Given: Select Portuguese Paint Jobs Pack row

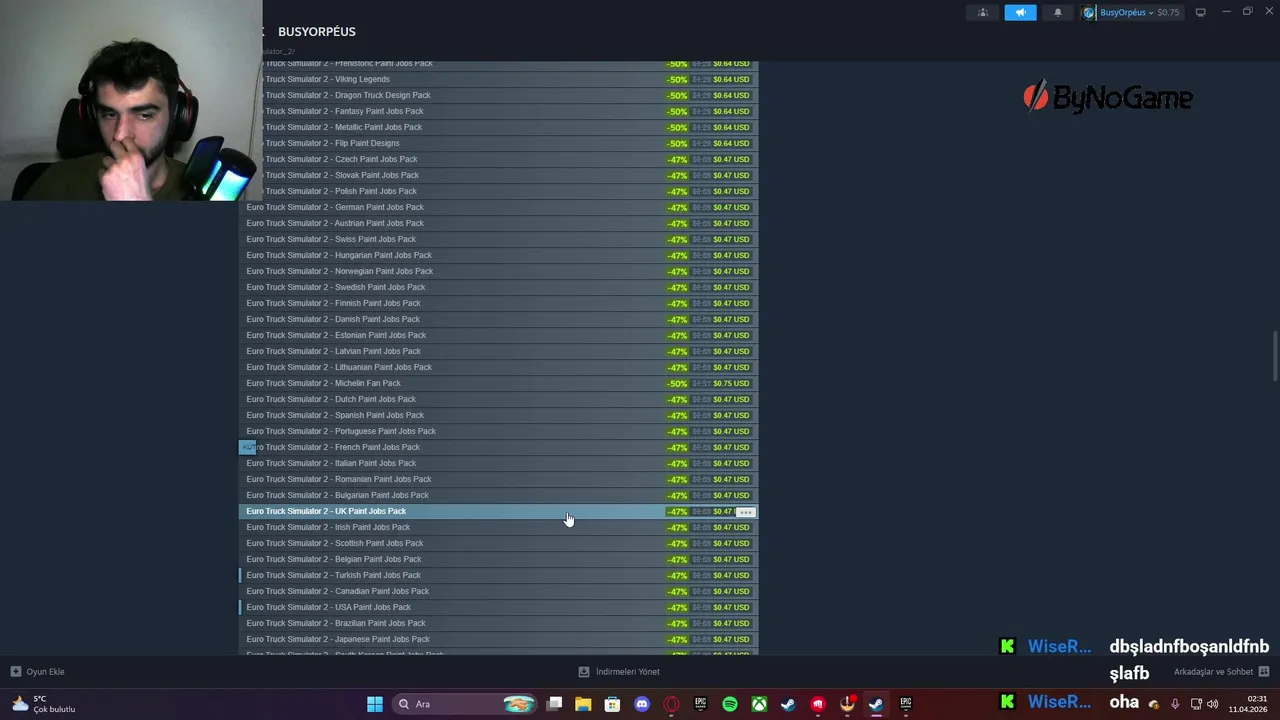Looking at the screenshot, I should click(499, 432).
